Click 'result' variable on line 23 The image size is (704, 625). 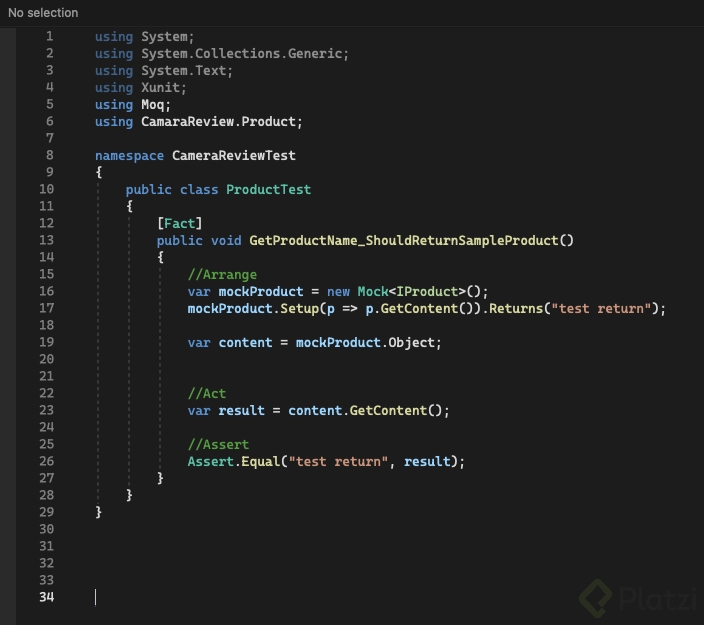coord(242,410)
